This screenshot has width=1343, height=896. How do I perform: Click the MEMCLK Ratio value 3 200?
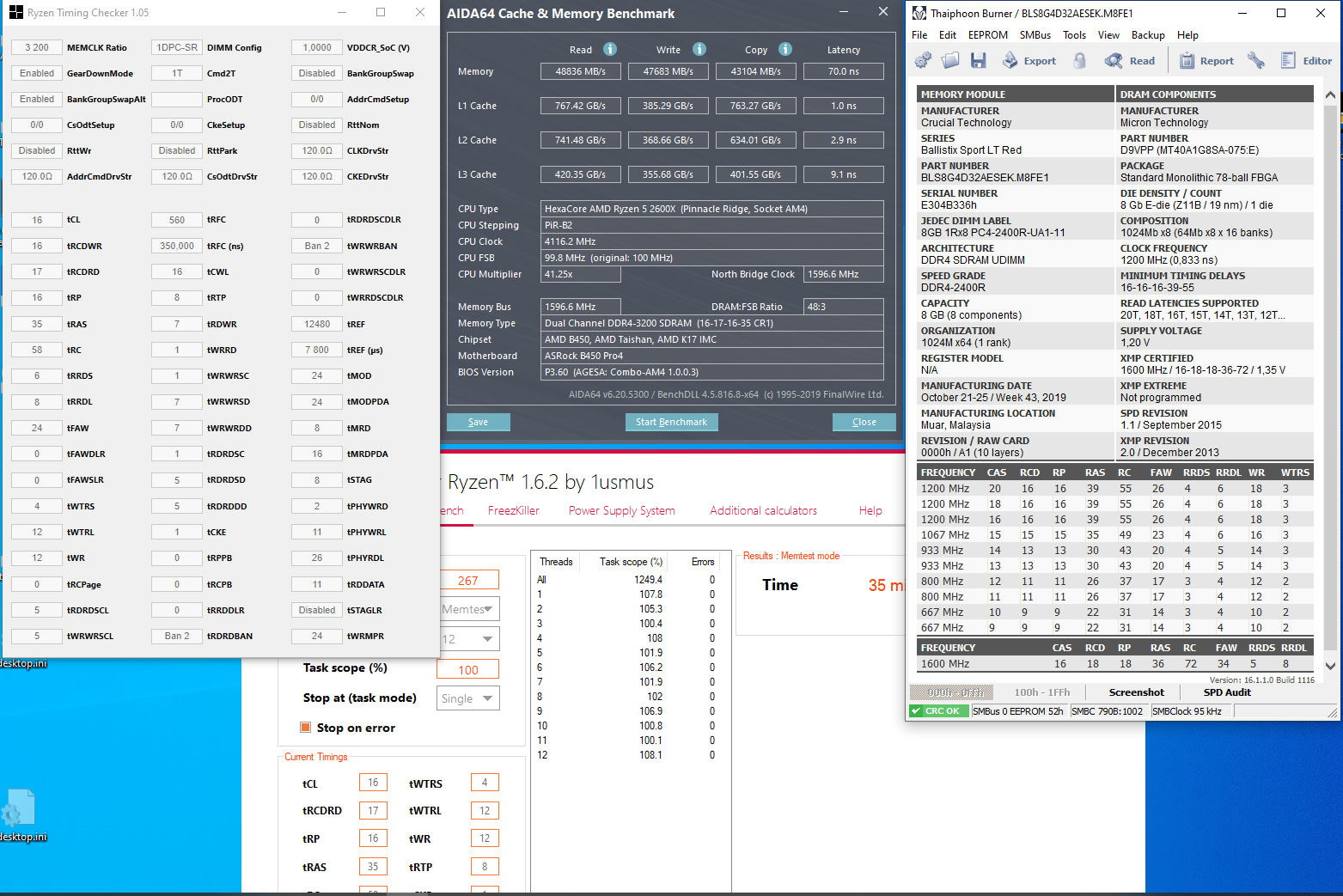point(37,47)
